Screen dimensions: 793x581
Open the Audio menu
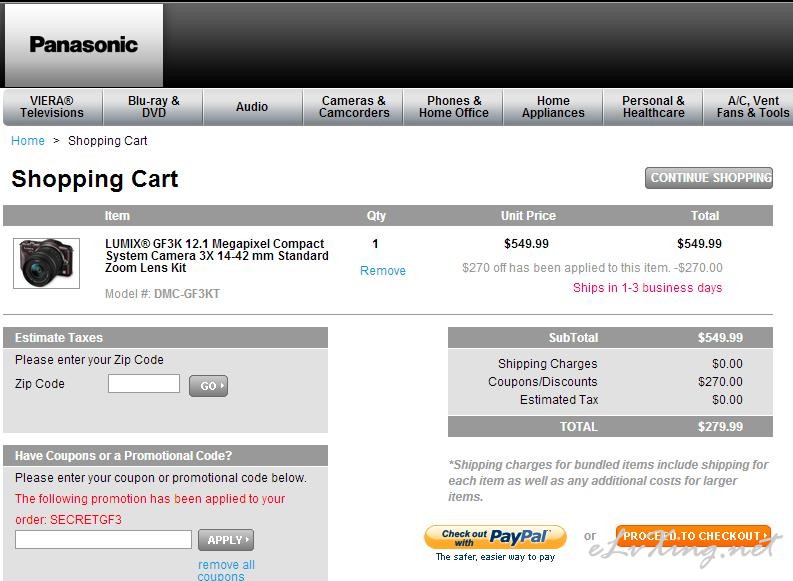click(252, 107)
